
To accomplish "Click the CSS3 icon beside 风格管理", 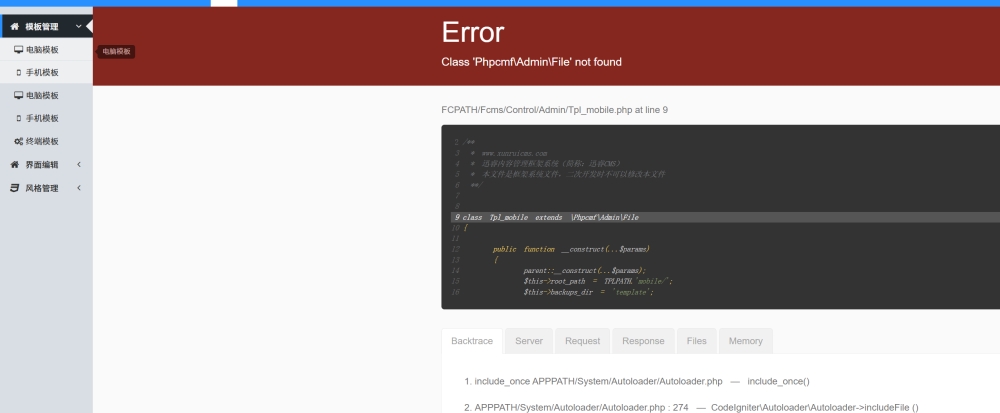I will coord(15,187).
